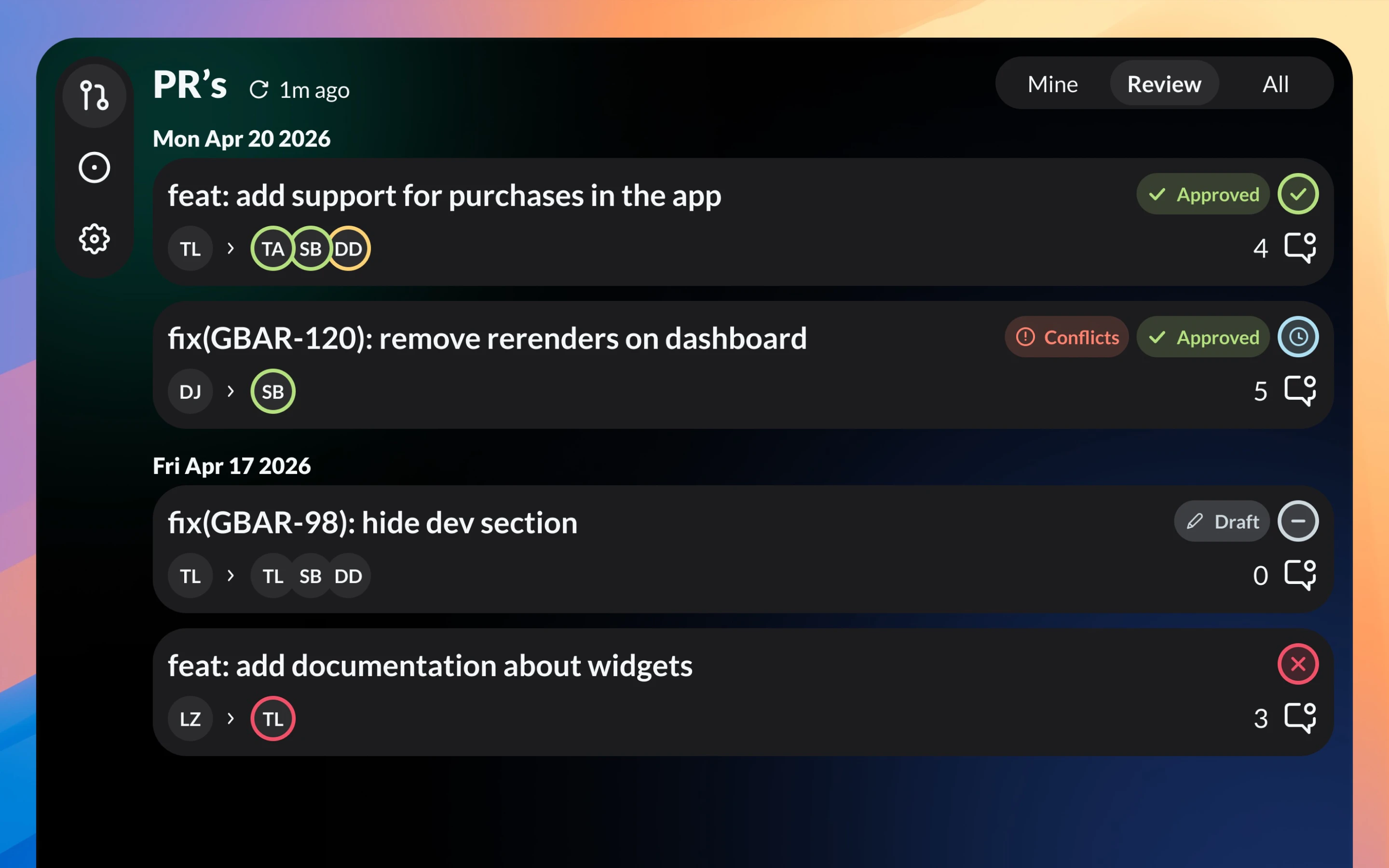Open settings via the gear icon

click(94, 239)
